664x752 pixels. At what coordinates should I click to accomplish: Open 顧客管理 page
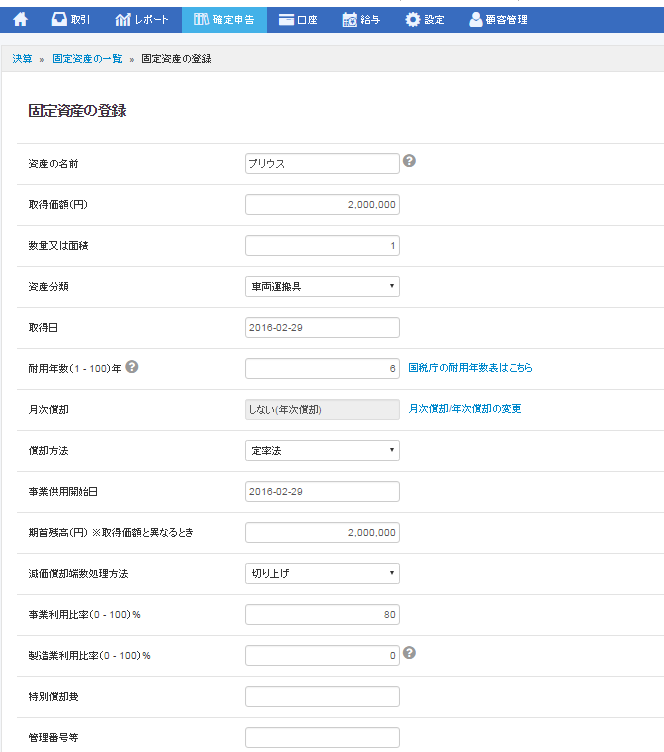498,19
